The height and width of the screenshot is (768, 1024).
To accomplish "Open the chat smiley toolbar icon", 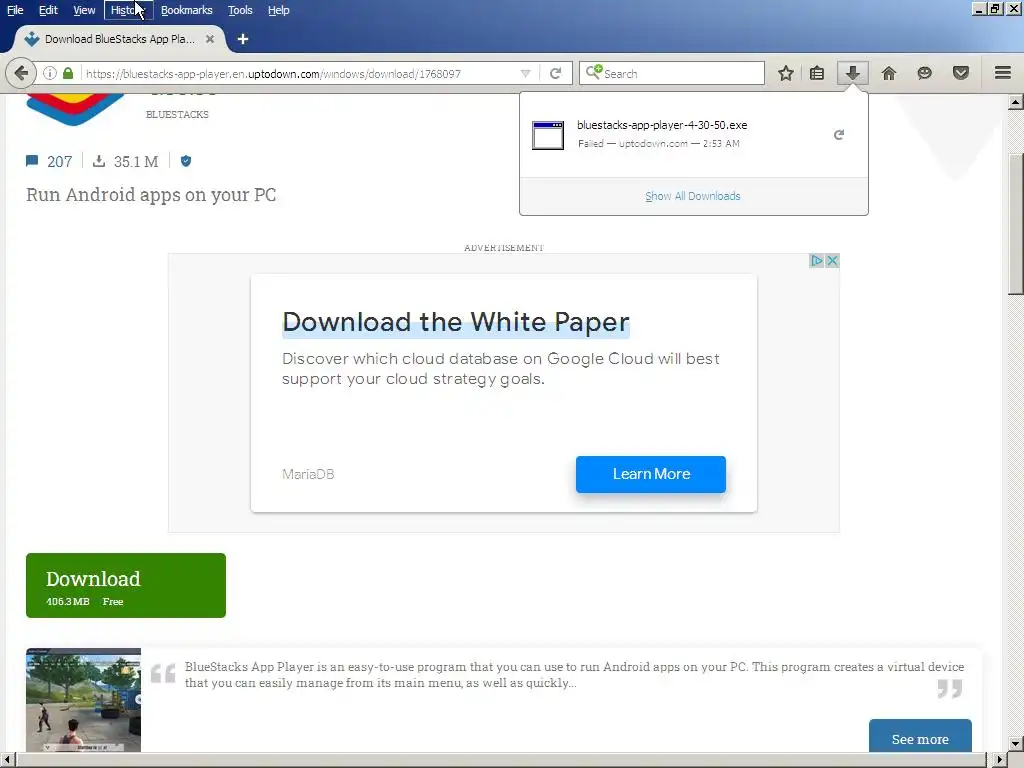I will (x=924, y=73).
